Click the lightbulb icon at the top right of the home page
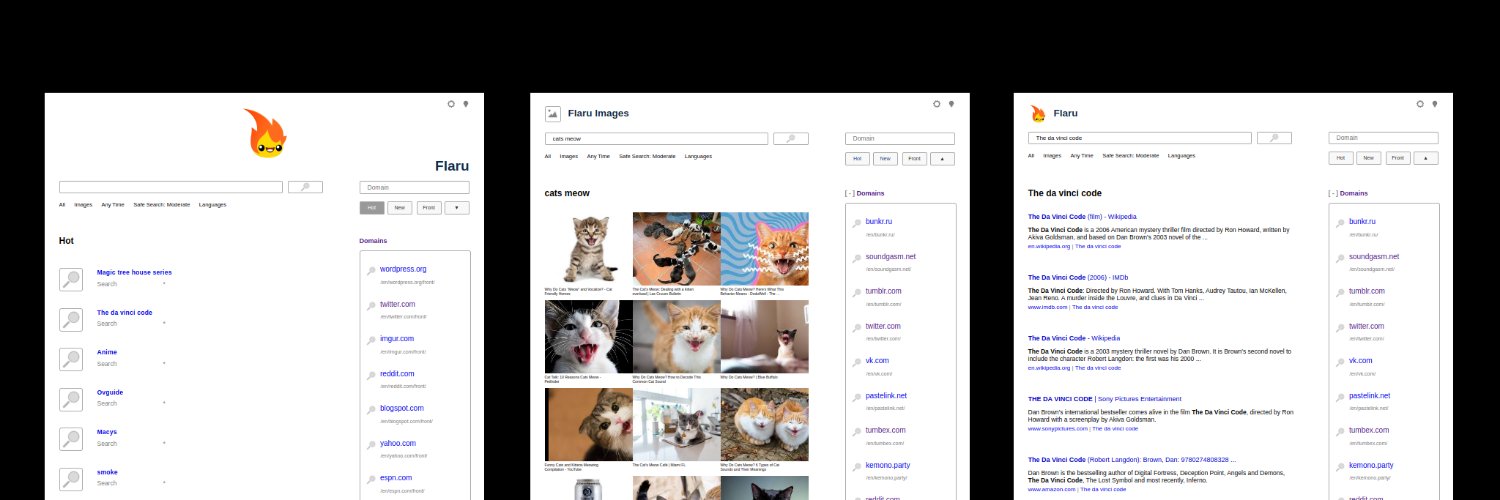The image size is (1500, 500). (x=466, y=103)
